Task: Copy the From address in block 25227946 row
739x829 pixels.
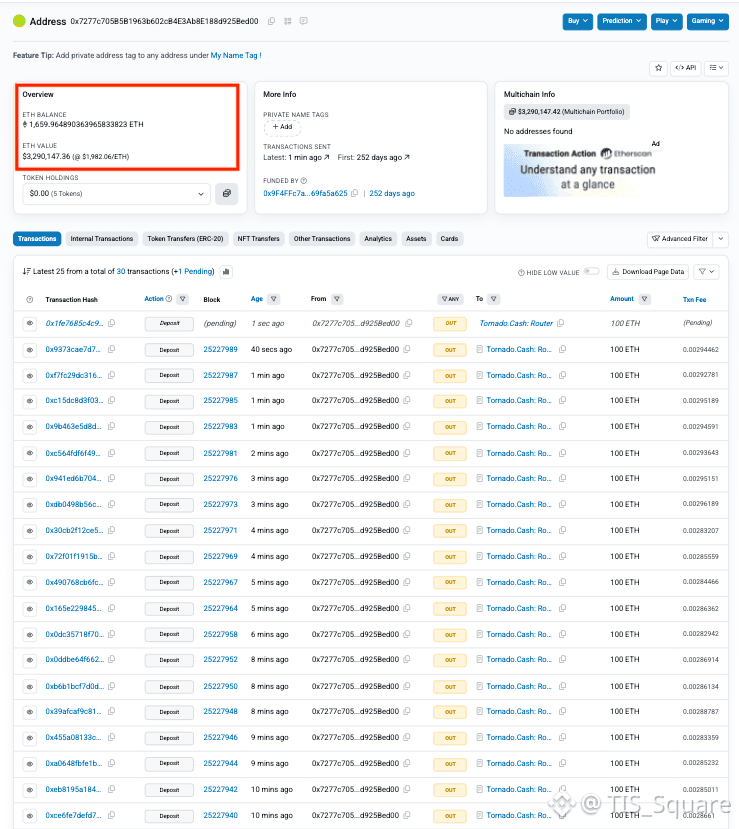Action: [407, 737]
